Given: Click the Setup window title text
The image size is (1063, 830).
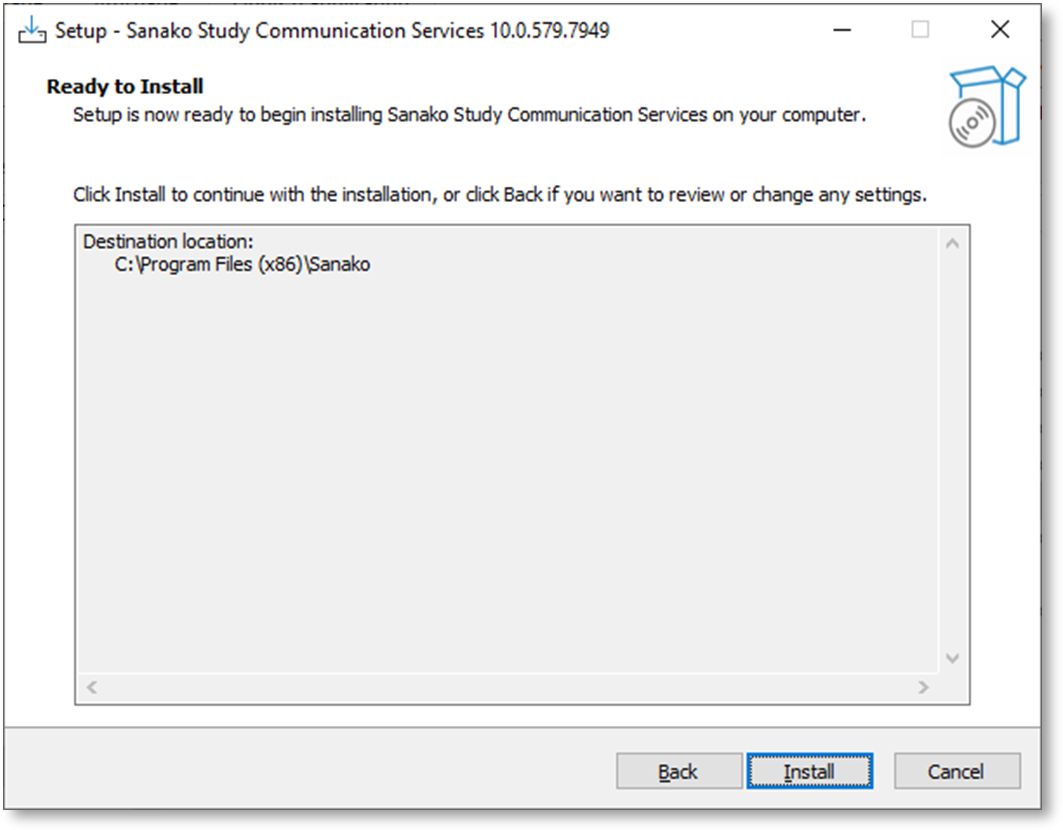Looking at the screenshot, I should 332,30.
